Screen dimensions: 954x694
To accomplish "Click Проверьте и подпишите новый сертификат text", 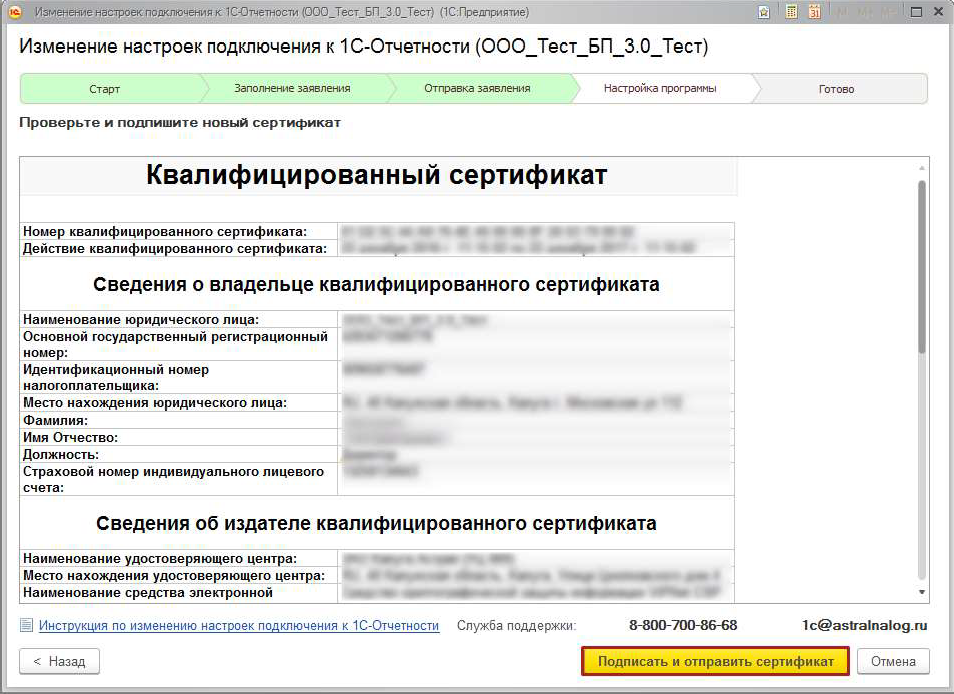I will click(x=179, y=122).
